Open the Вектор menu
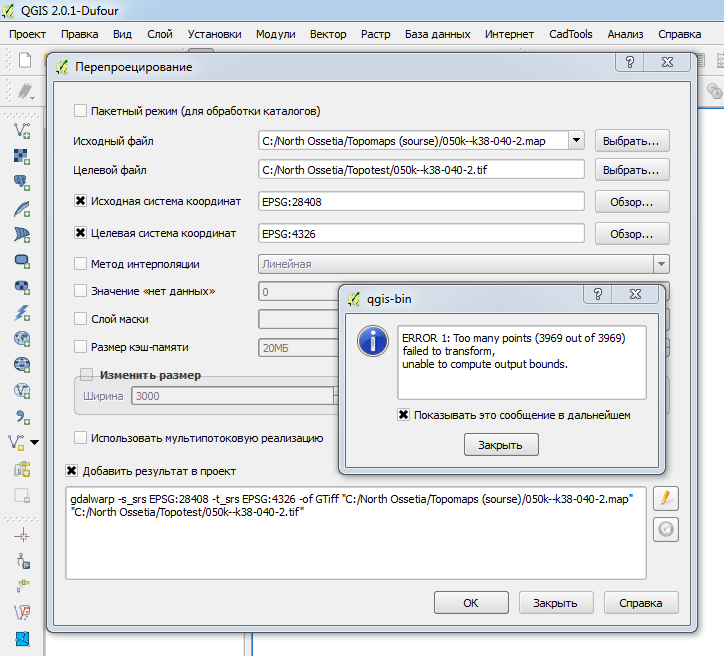This screenshot has height=656, width=724. point(328,34)
